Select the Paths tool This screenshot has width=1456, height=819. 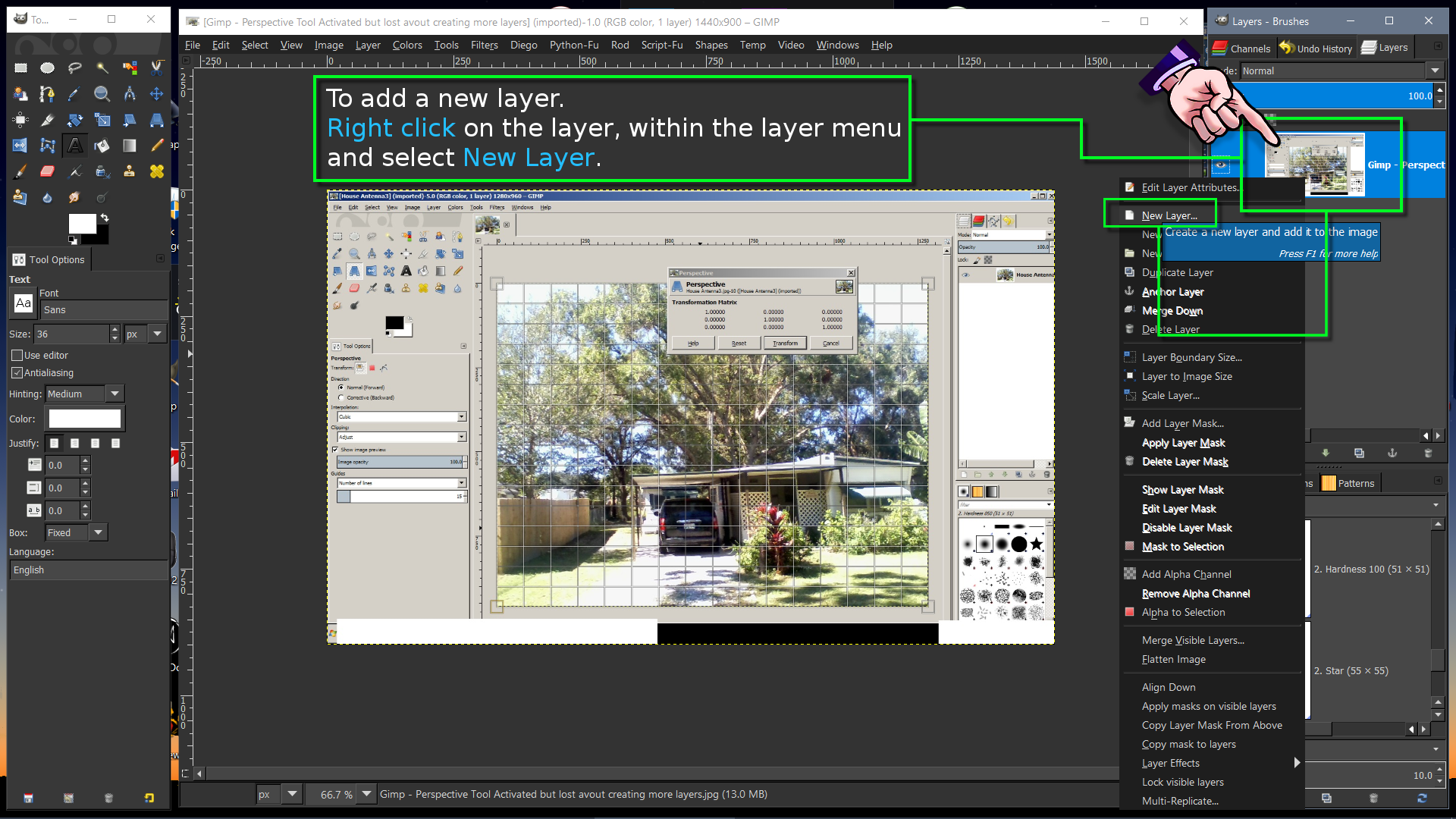click(x=47, y=94)
